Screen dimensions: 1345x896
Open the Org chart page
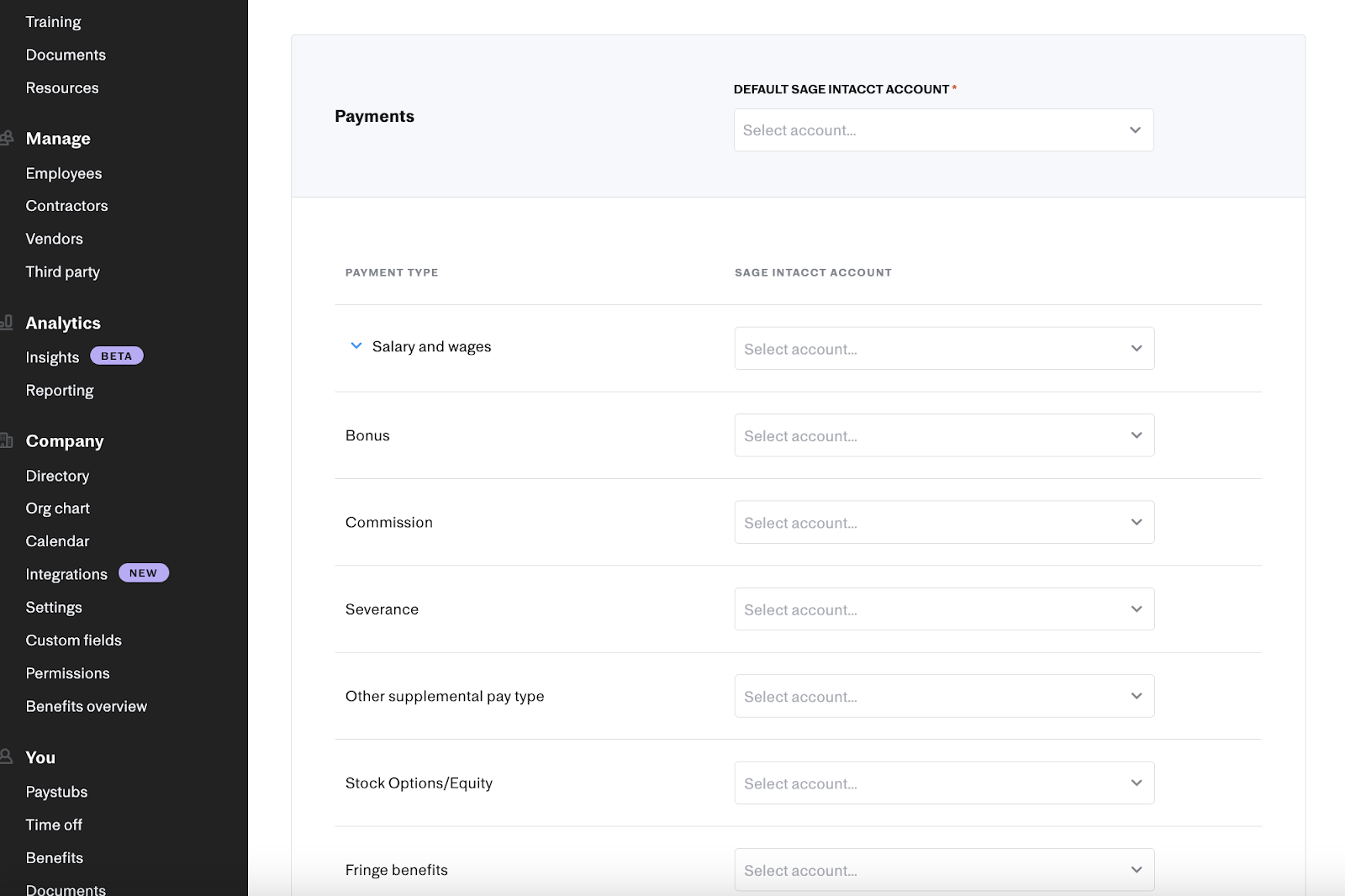pyautogui.click(x=58, y=509)
